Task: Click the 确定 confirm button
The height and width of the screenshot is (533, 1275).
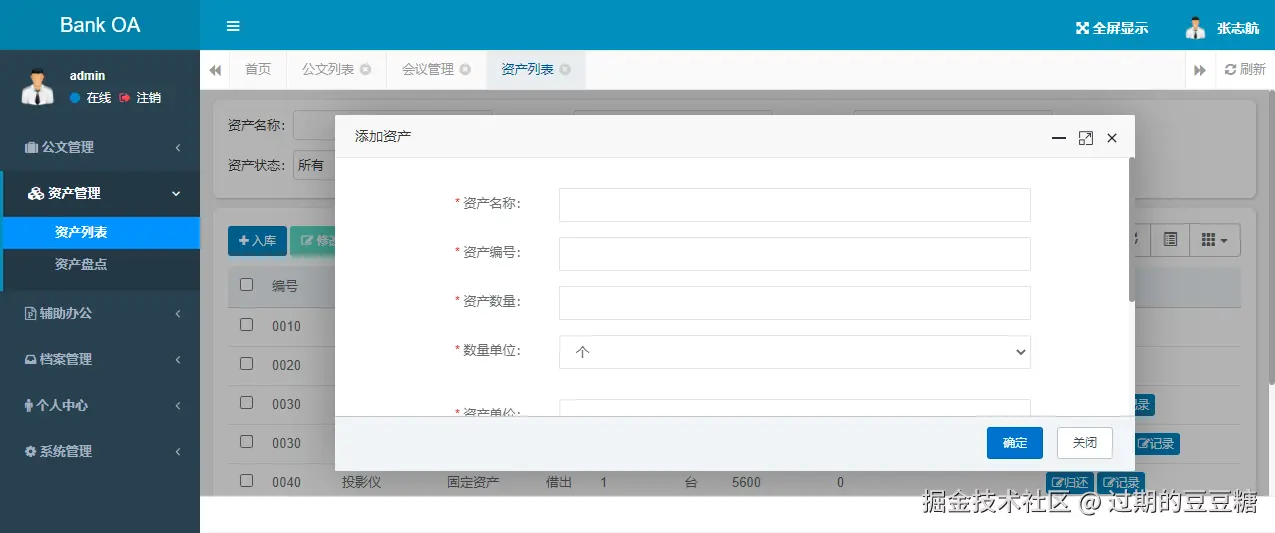Action: (1015, 443)
